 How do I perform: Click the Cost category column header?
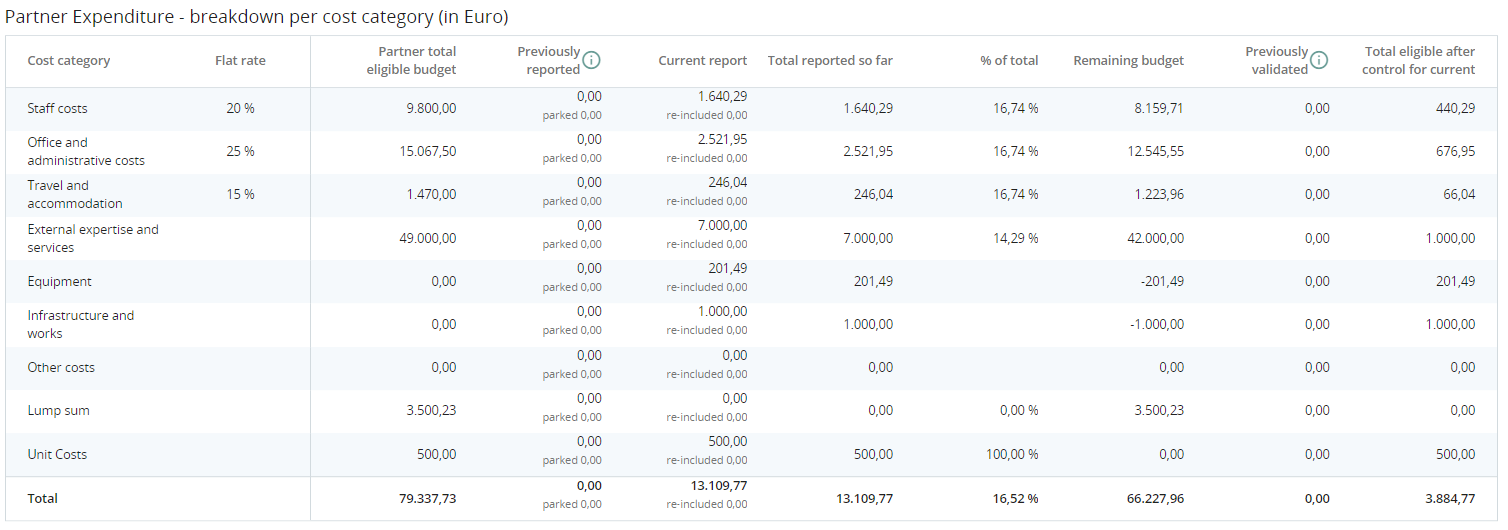(69, 61)
